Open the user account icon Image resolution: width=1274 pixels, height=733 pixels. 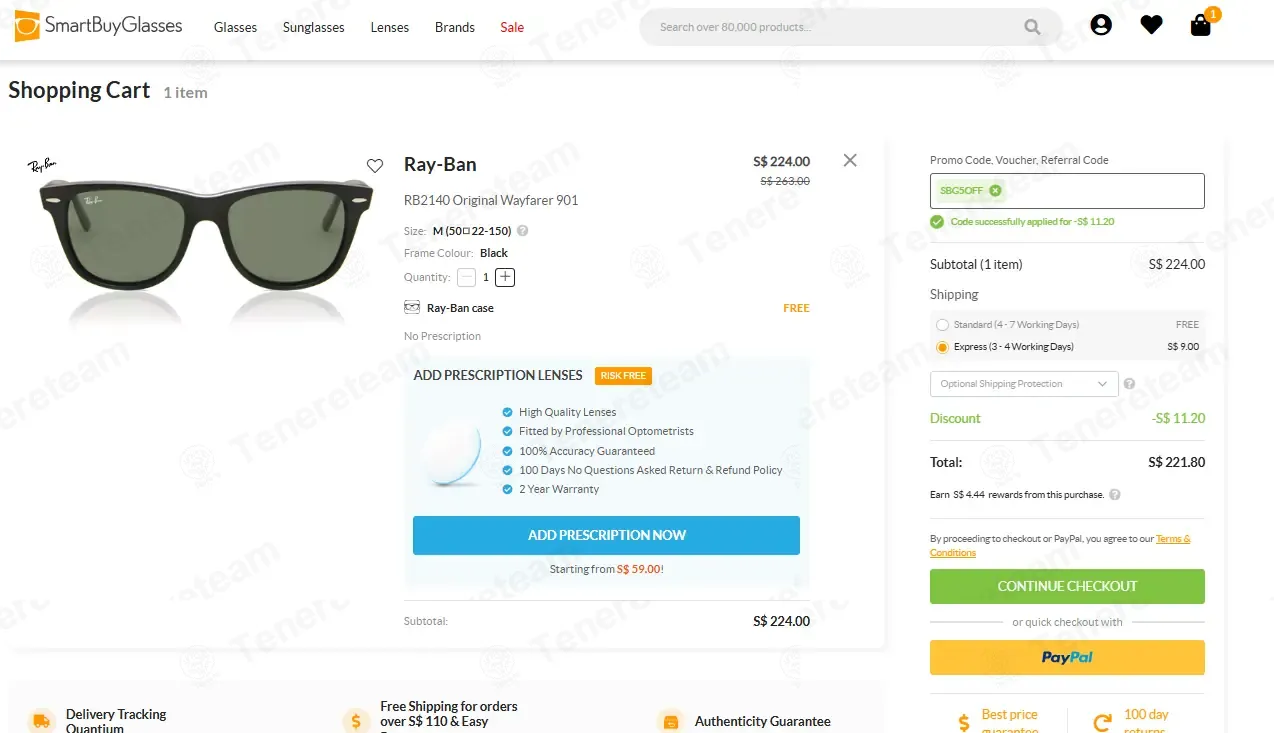1101,25
